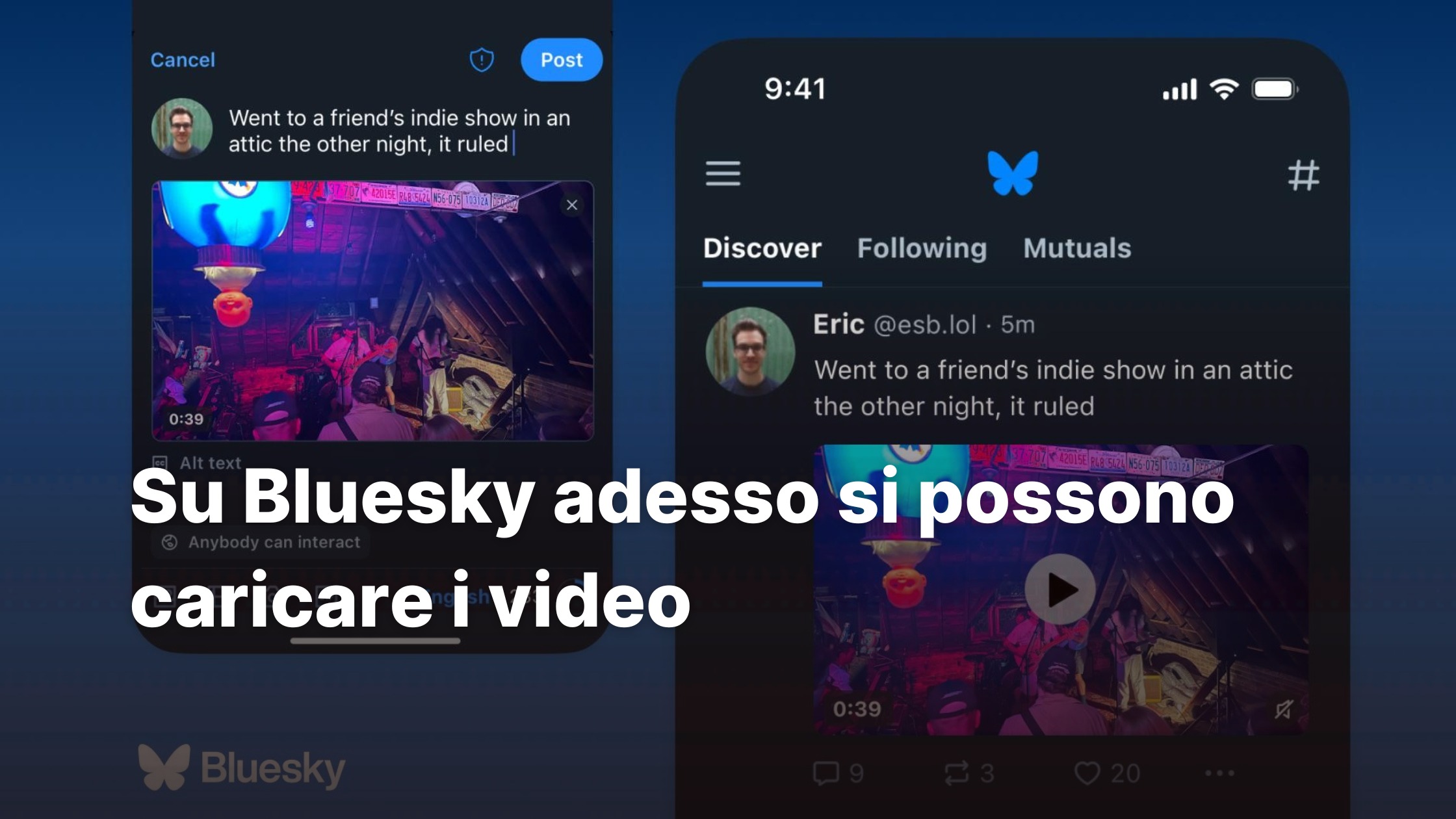This screenshot has width=1456, height=819.
Task: Switch to the Following tab
Action: 920,247
